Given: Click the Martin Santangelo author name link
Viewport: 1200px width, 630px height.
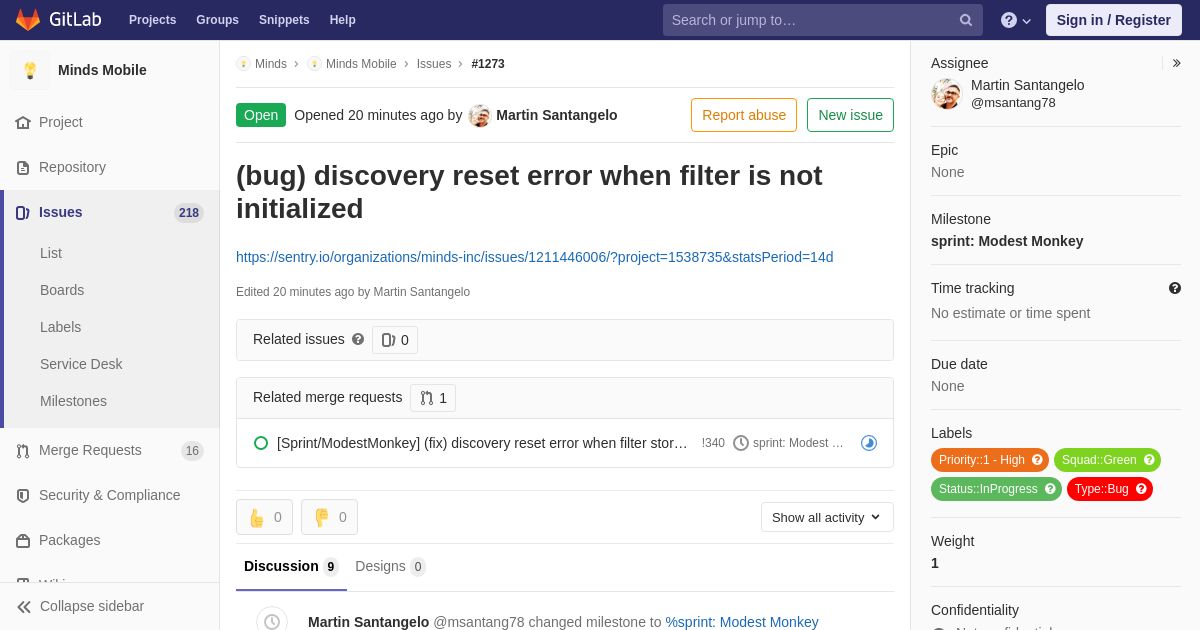Looking at the screenshot, I should click(557, 115).
